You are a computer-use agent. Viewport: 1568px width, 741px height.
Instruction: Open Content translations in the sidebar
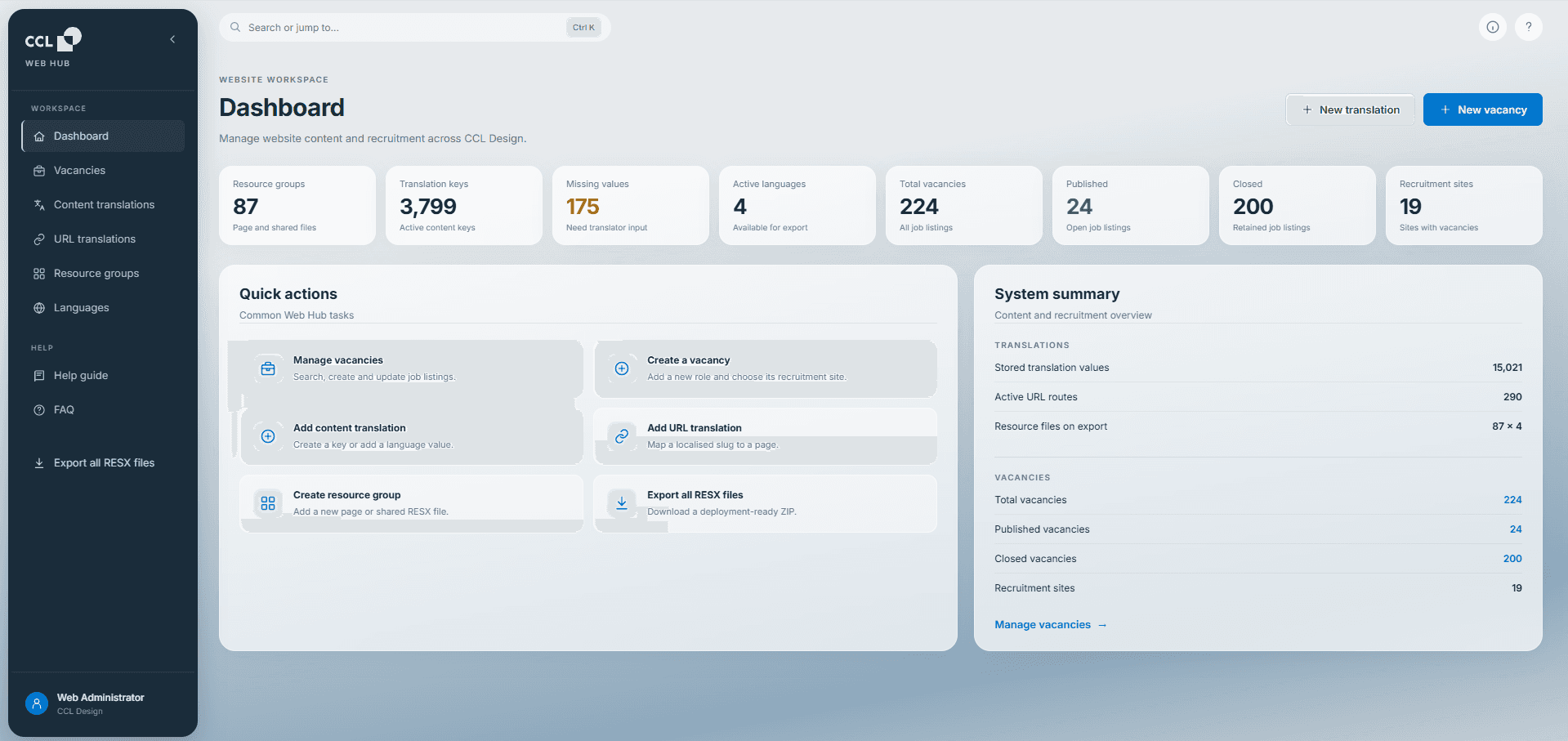(x=103, y=205)
